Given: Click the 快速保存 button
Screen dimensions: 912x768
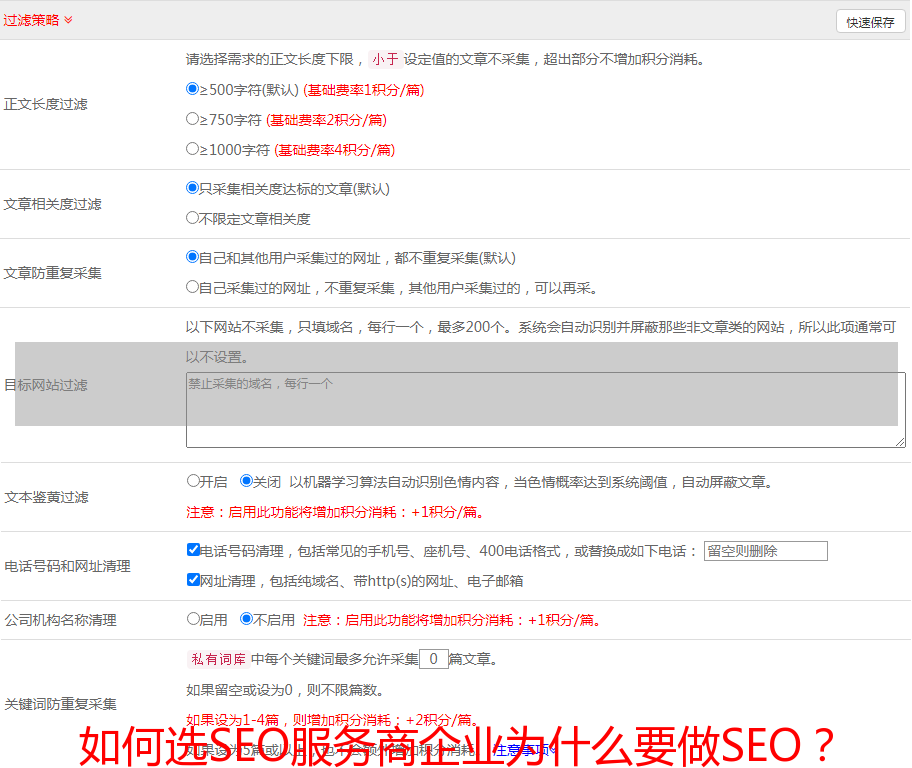Looking at the screenshot, I should [x=870, y=22].
